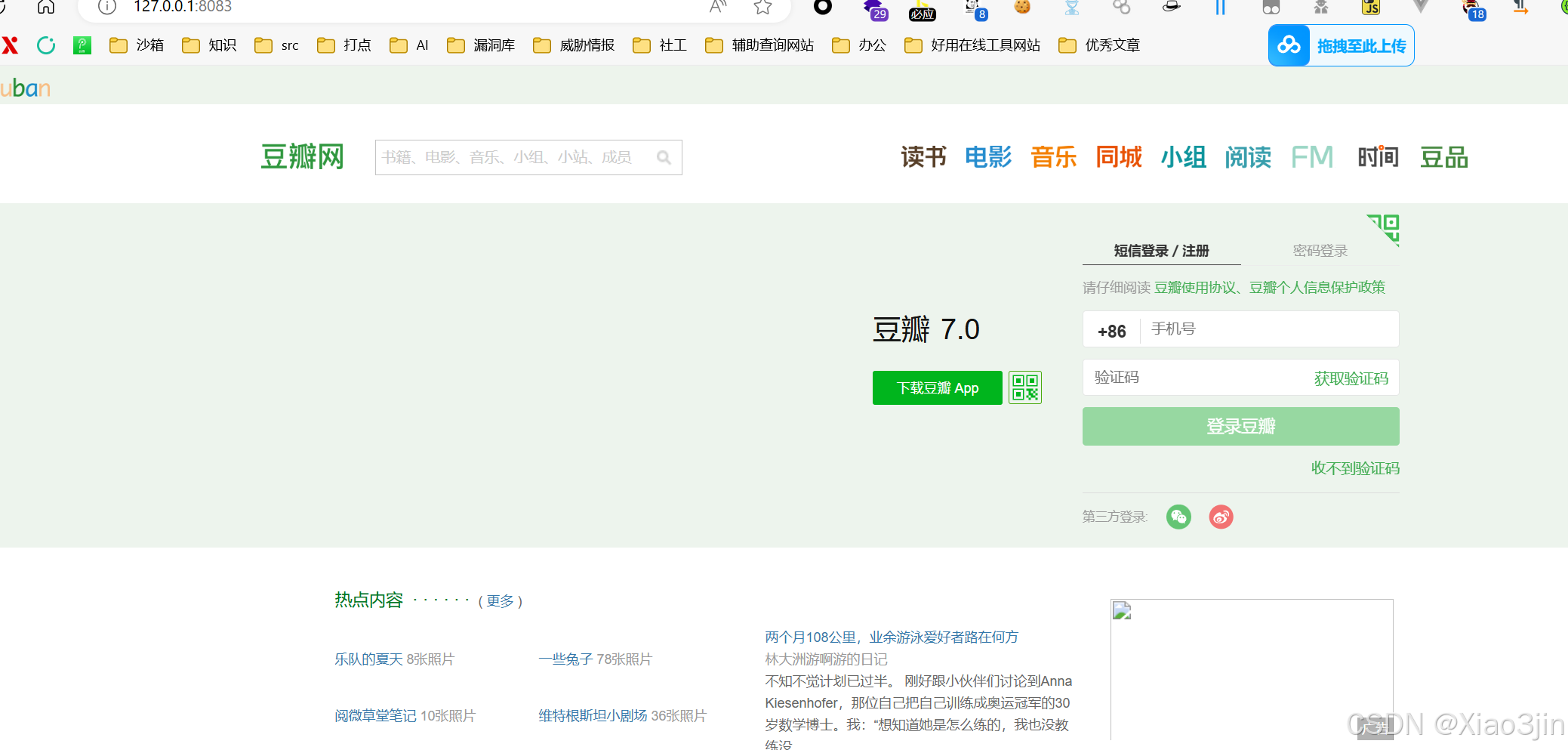Viewport: 1568px width, 750px height.
Task: Focus the 手机号 phone number field
Action: pos(1269,329)
